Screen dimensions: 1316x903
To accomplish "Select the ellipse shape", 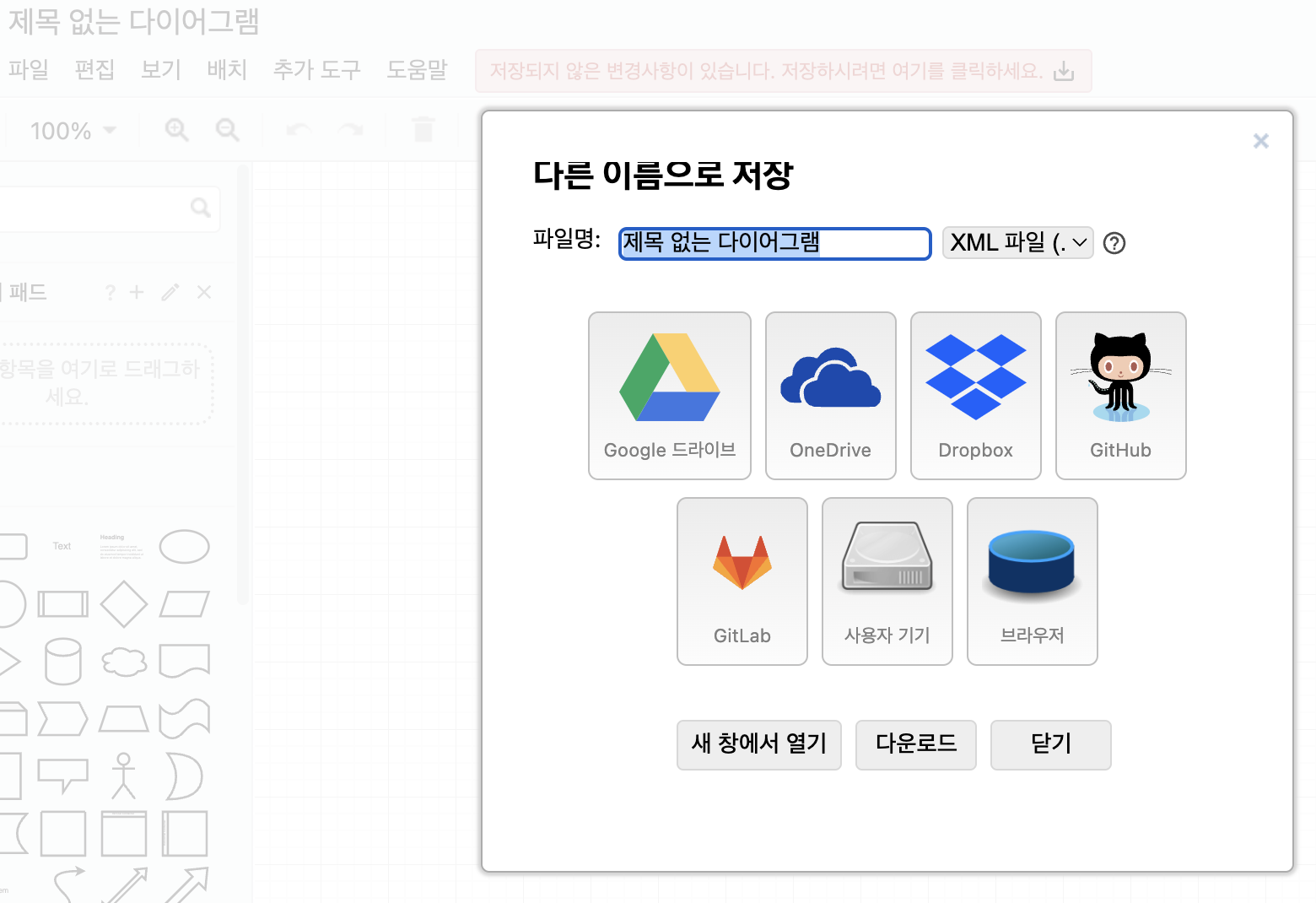I will 185,546.
